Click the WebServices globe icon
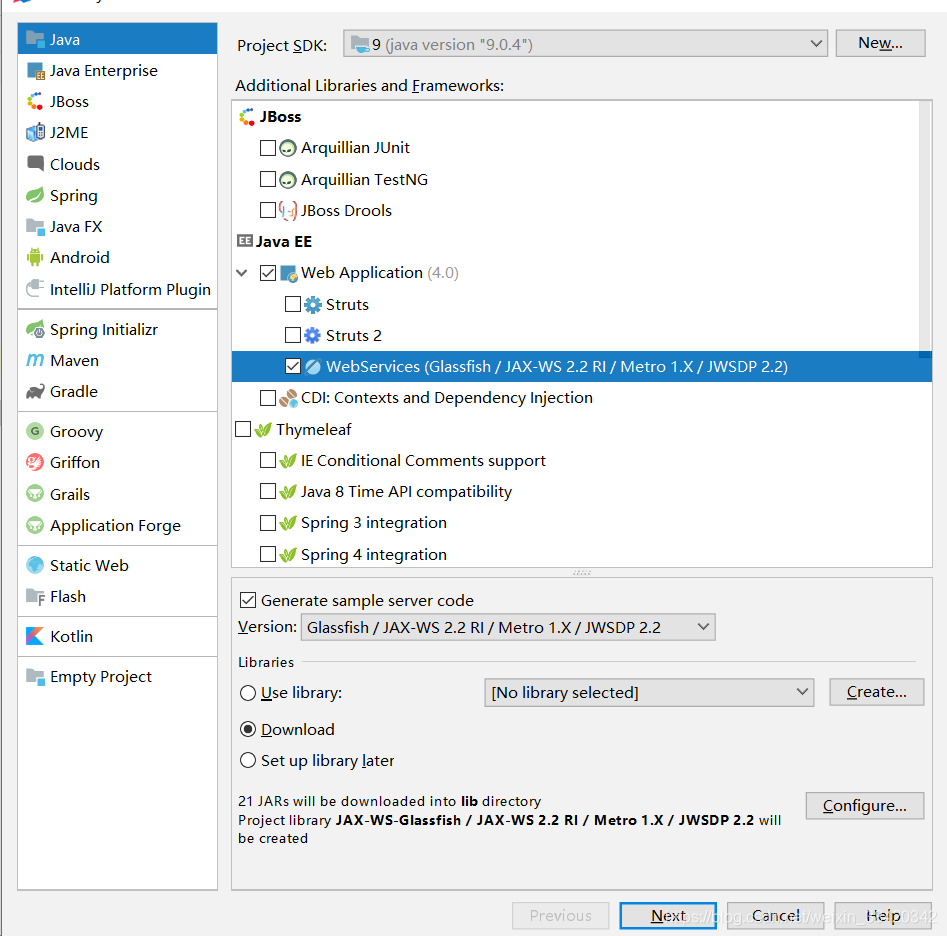This screenshot has height=936, width=947. tap(312, 366)
